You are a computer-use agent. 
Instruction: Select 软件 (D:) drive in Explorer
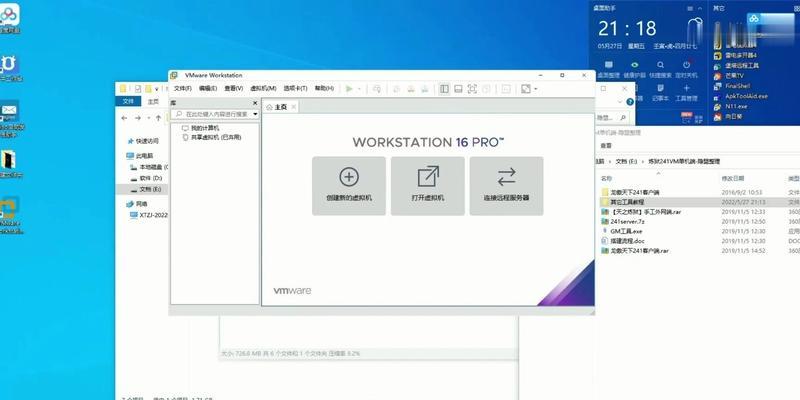tap(145, 178)
